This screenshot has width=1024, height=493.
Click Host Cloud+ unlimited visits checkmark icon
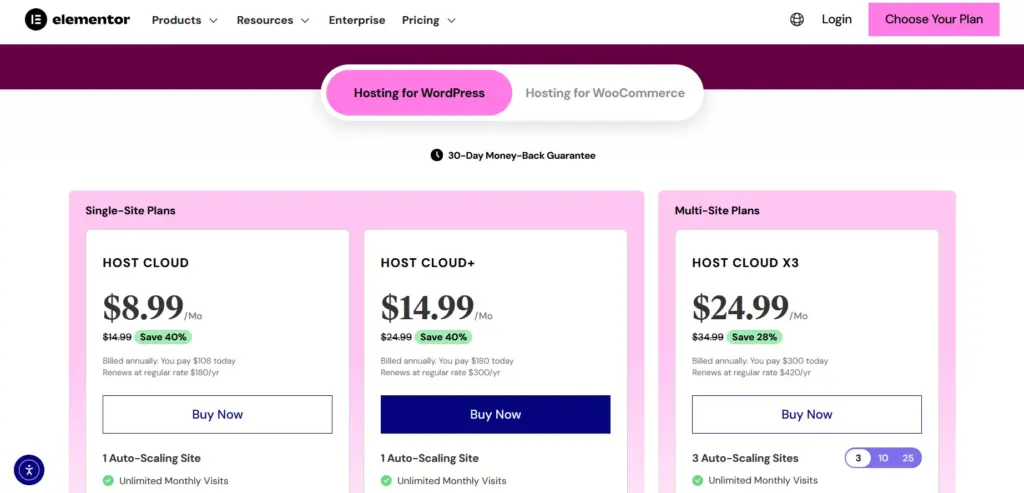(386, 481)
